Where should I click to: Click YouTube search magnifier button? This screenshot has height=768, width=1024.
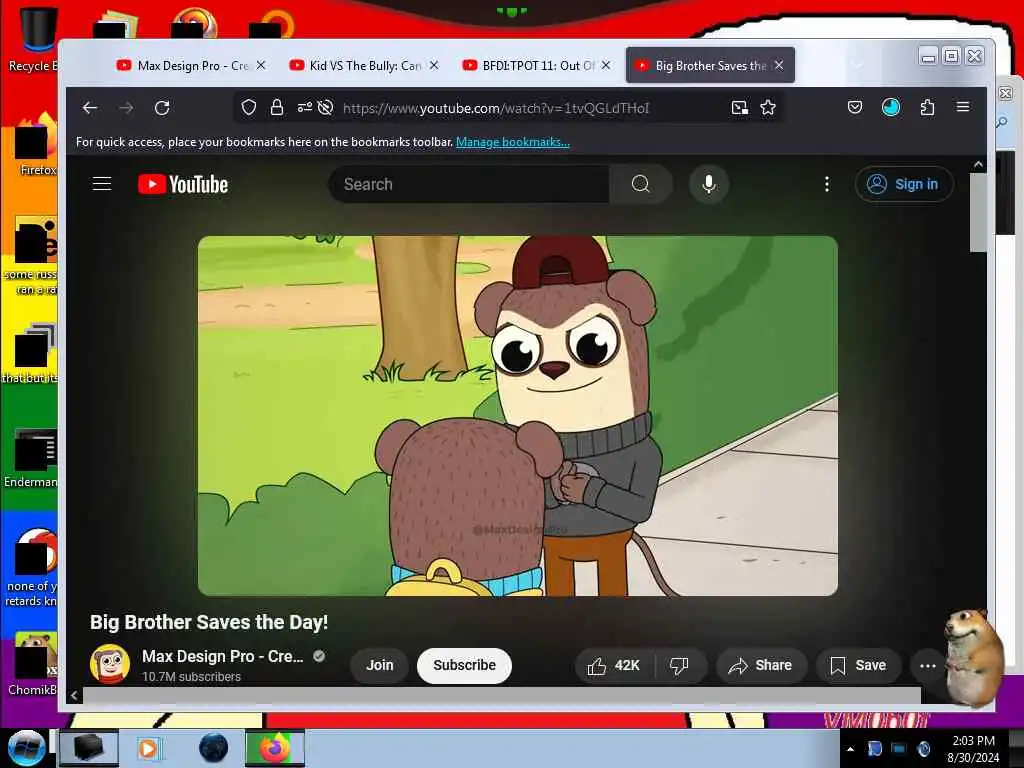tap(641, 184)
